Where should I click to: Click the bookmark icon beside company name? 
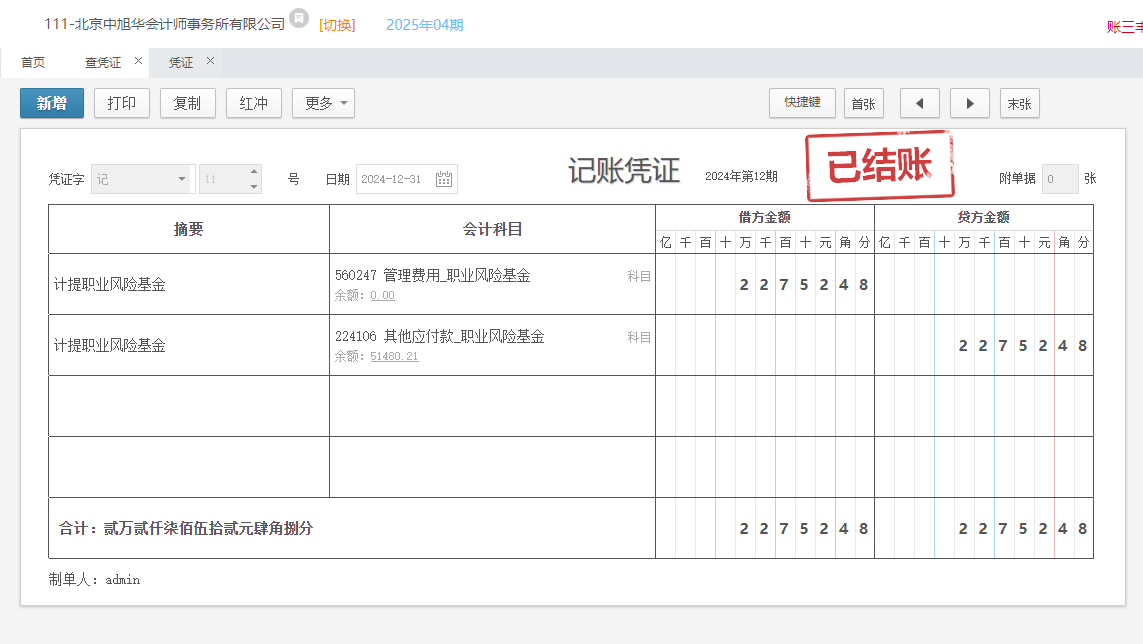pyautogui.click(x=299, y=18)
